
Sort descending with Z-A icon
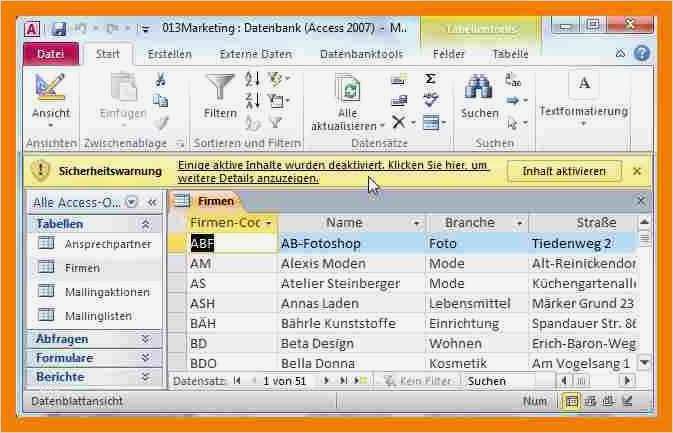252,100
